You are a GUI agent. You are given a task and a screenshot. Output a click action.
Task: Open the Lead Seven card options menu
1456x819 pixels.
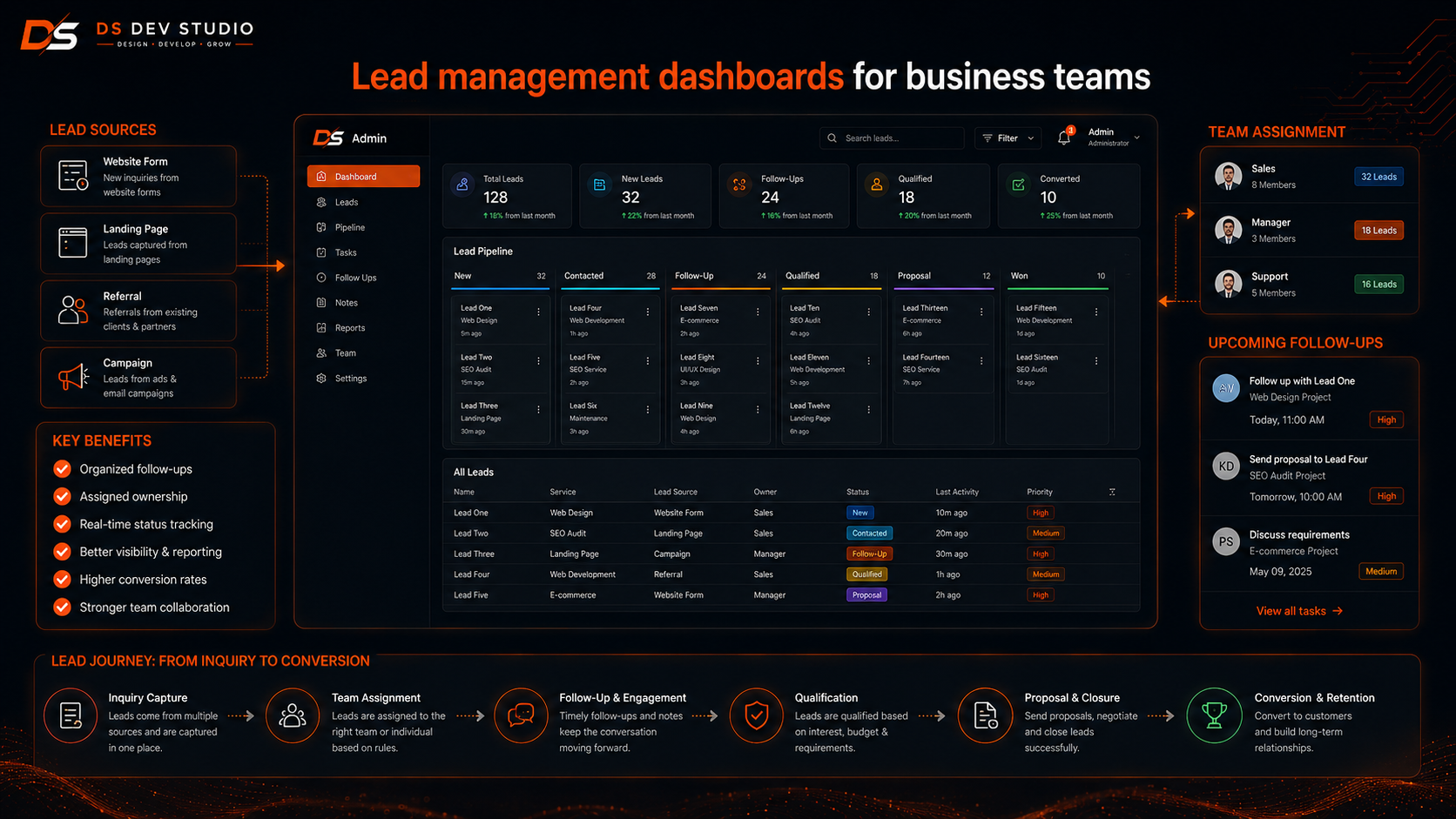pos(758,312)
